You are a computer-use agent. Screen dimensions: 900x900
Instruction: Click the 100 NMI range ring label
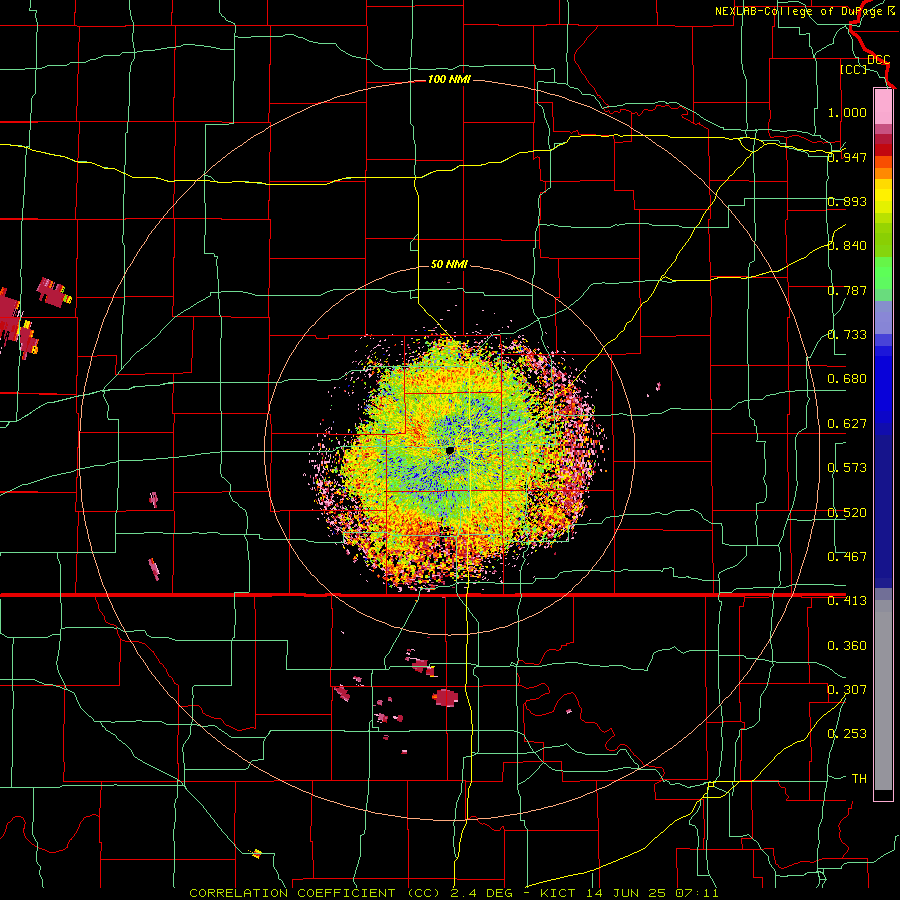pos(449,79)
